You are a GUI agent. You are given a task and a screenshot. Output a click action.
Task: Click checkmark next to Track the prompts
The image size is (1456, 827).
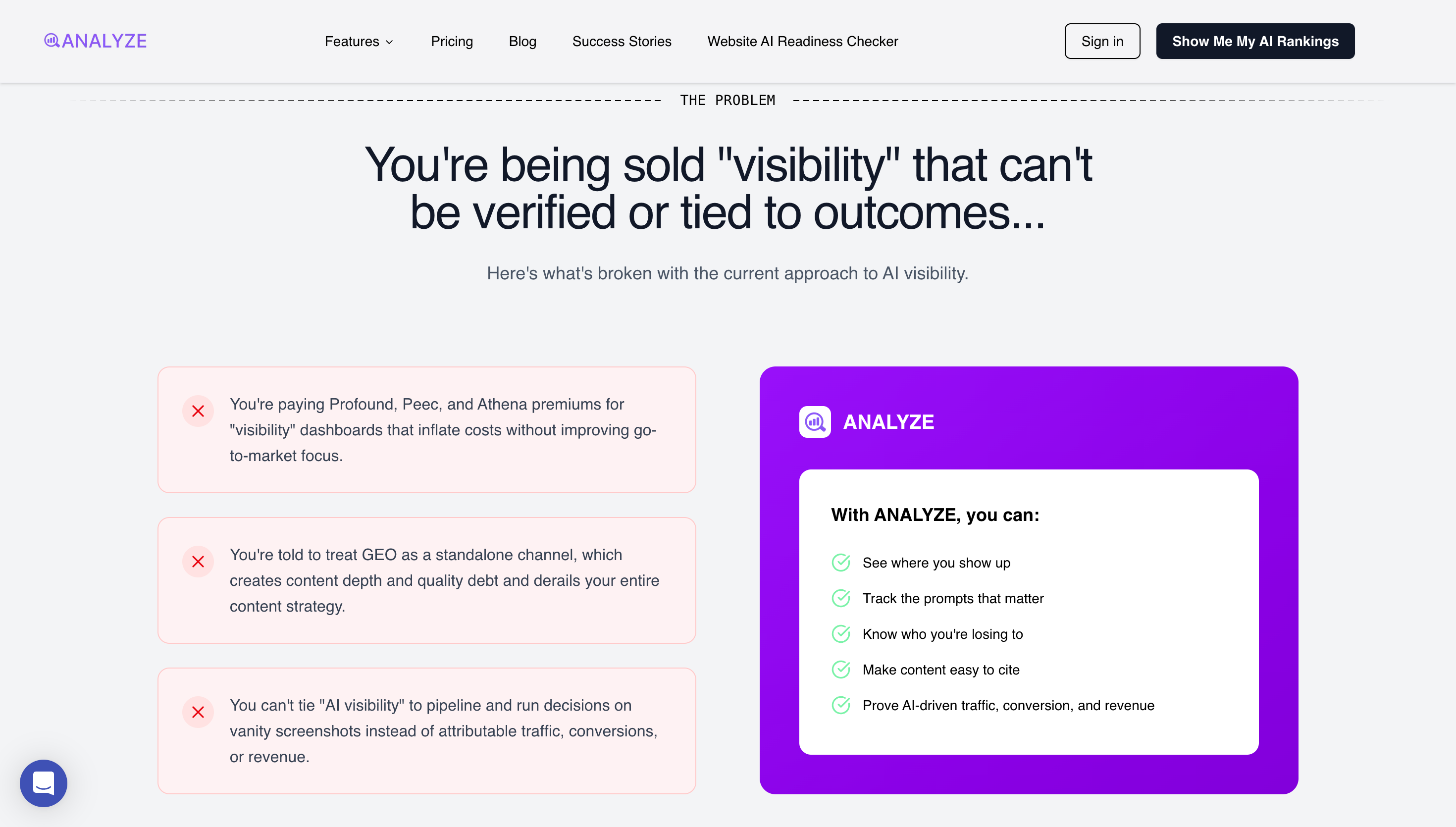pos(840,599)
